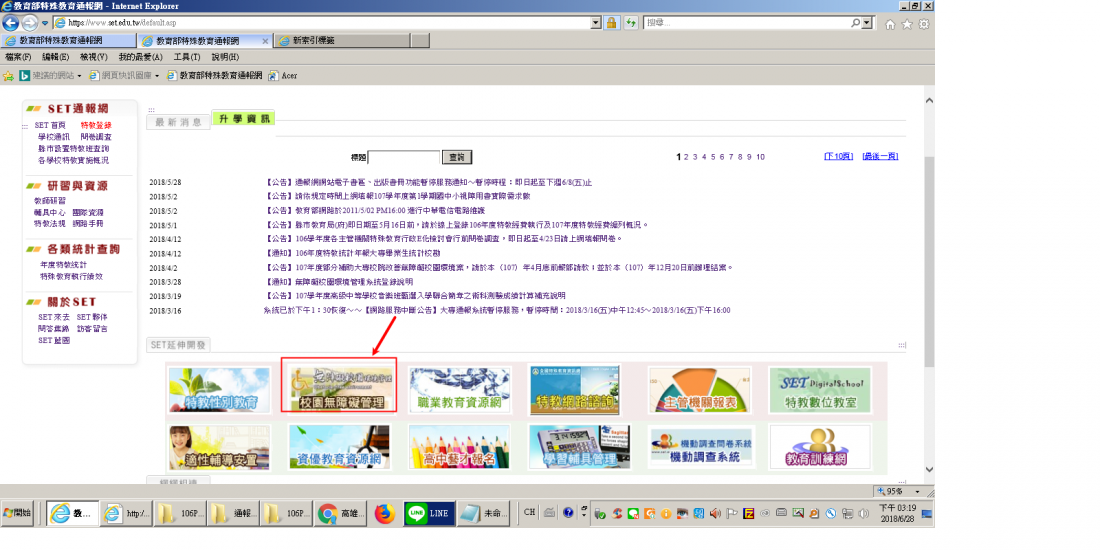Click the Show desktop icon by the clock
1100x550 pixels.
[927, 514]
